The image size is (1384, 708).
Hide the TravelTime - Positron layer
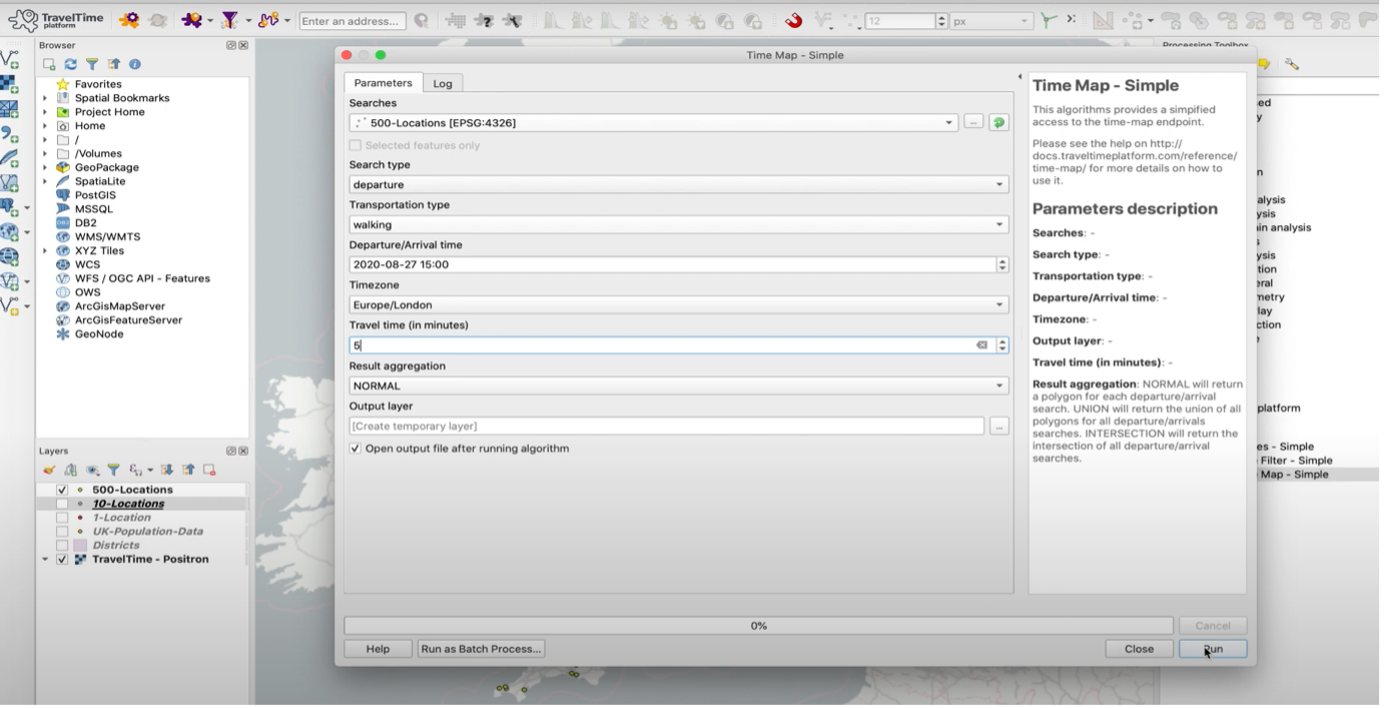click(62, 560)
